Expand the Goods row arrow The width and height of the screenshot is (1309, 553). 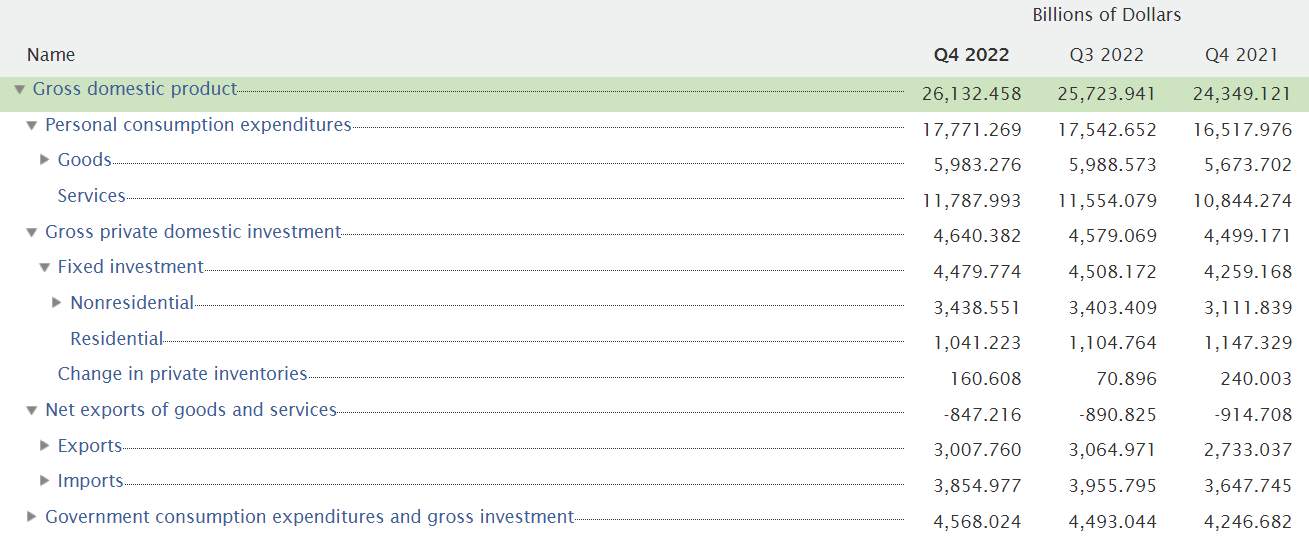pyautogui.click(x=45, y=160)
